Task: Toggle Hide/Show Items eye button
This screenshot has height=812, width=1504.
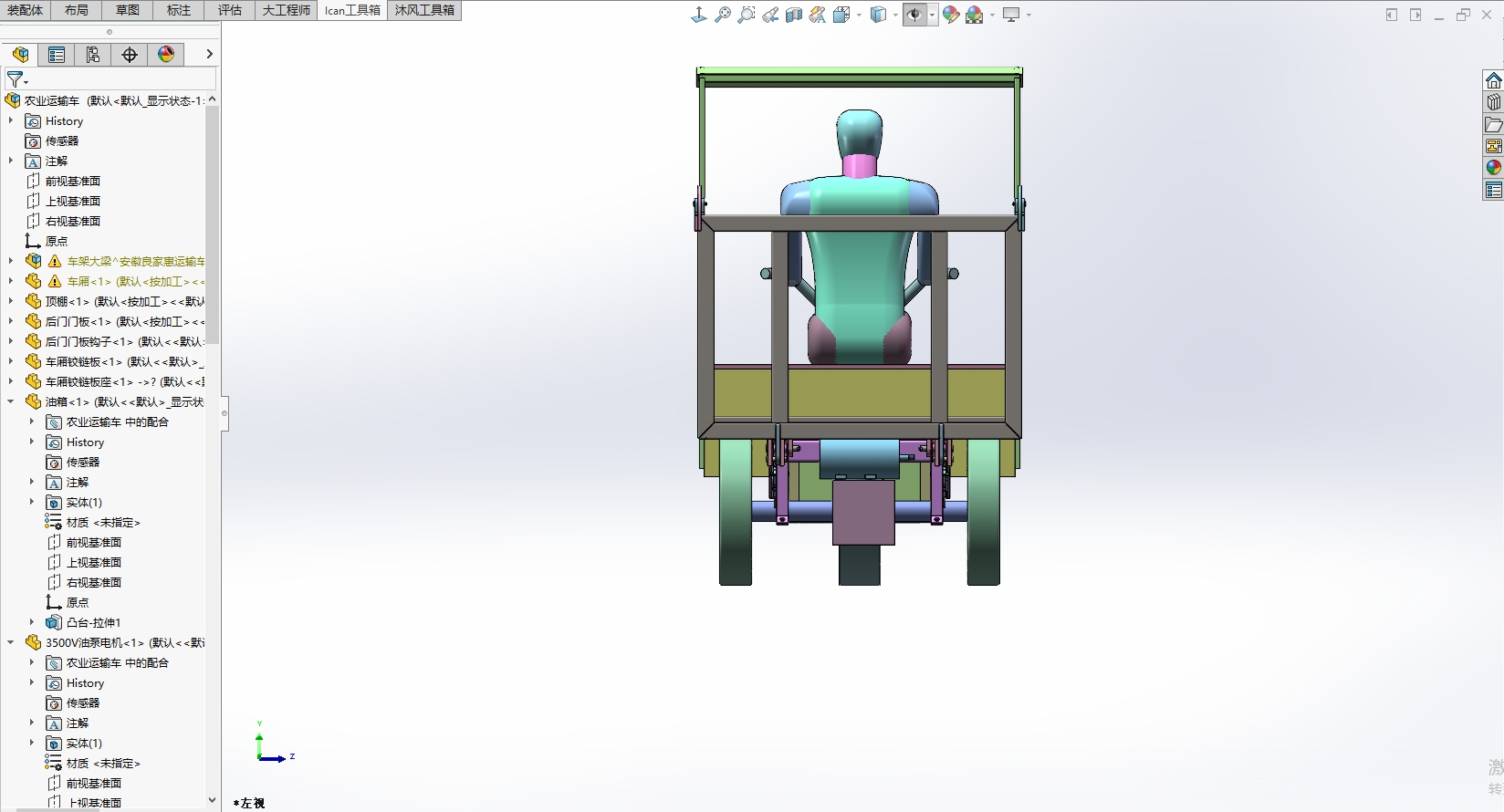Action: 914,15
